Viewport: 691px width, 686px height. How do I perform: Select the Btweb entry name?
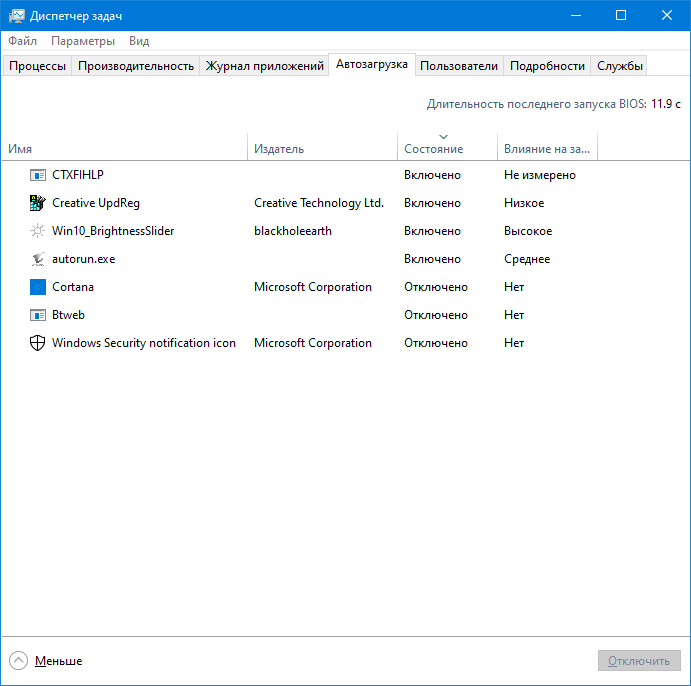point(68,315)
